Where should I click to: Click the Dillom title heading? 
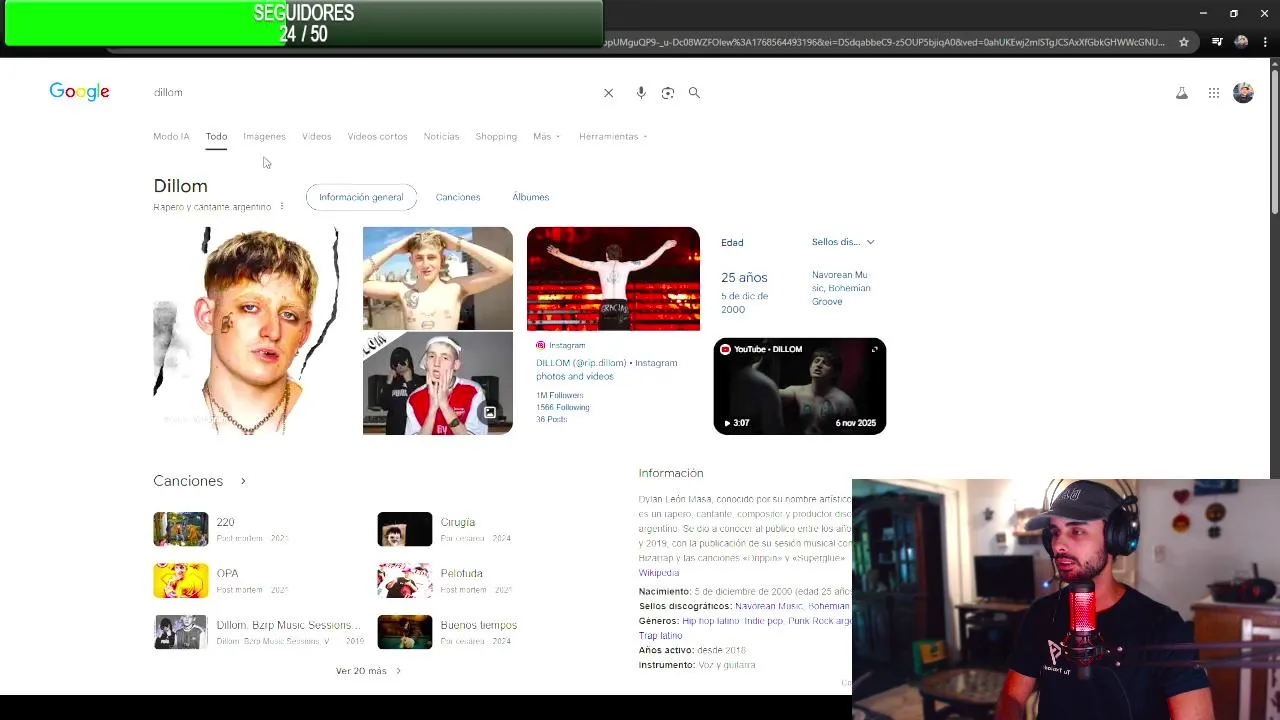[x=180, y=186]
